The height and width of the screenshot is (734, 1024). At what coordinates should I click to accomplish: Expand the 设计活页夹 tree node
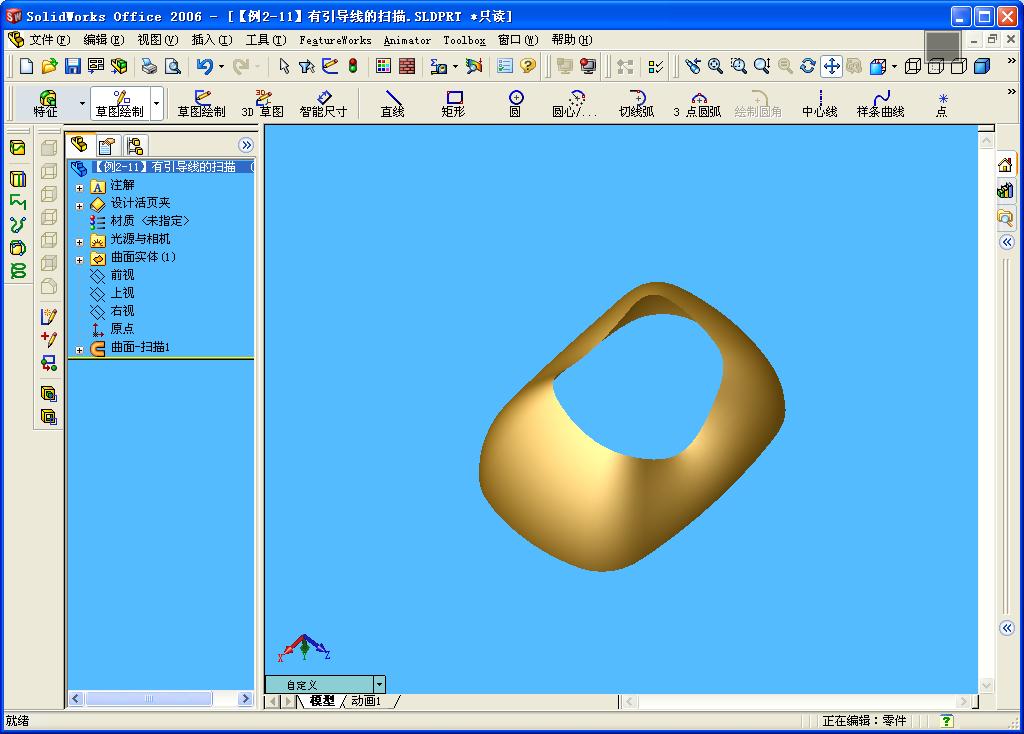[x=80, y=206]
